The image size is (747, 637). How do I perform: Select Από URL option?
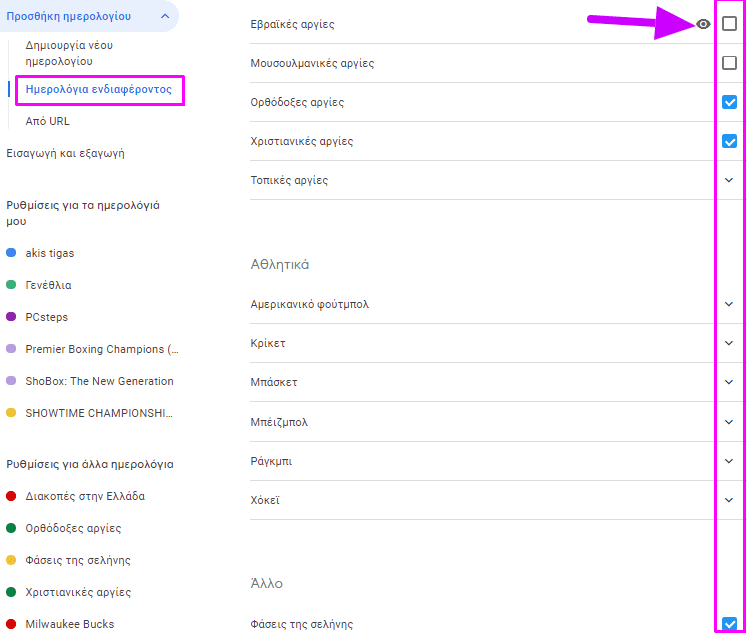click(x=48, y=121)
